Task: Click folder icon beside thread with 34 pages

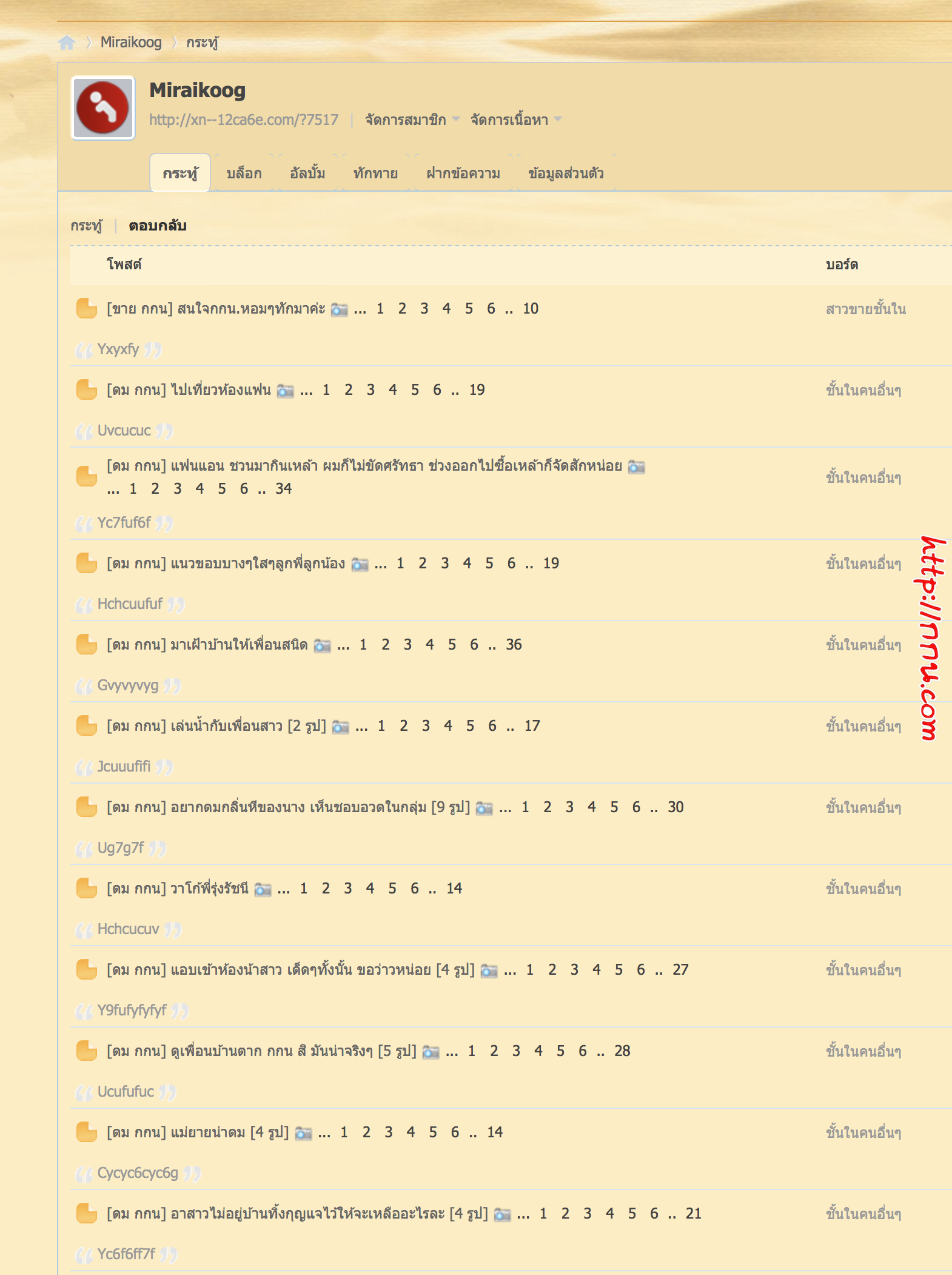Action: point(87,477)
